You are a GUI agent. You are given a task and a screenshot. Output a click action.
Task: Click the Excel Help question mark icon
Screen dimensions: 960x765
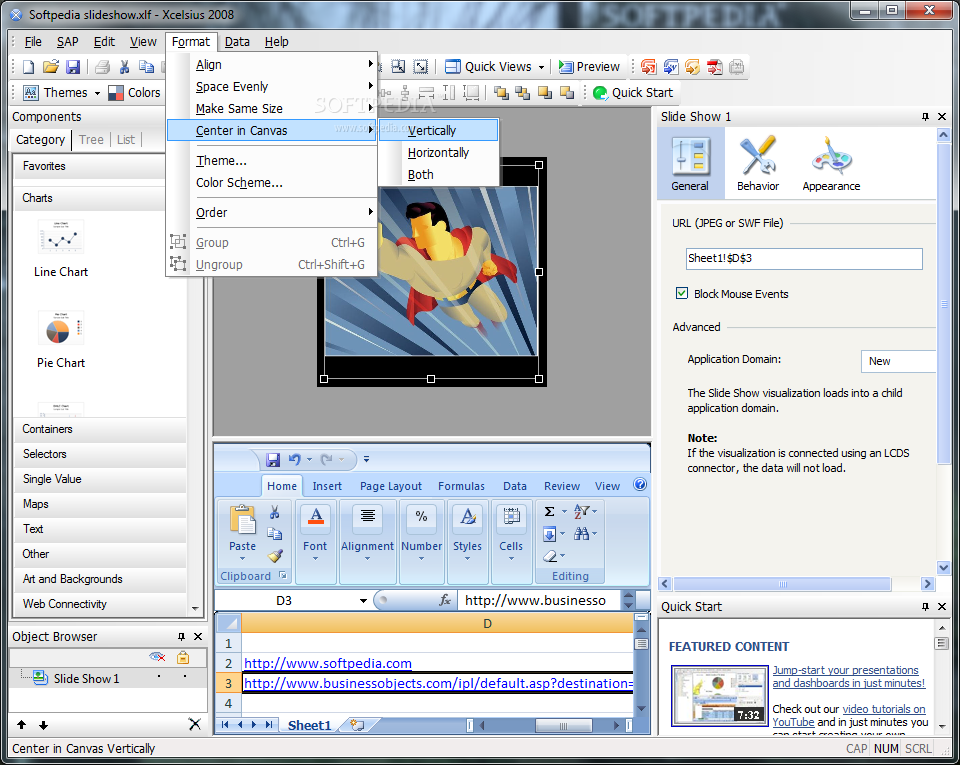click(640, 485)
